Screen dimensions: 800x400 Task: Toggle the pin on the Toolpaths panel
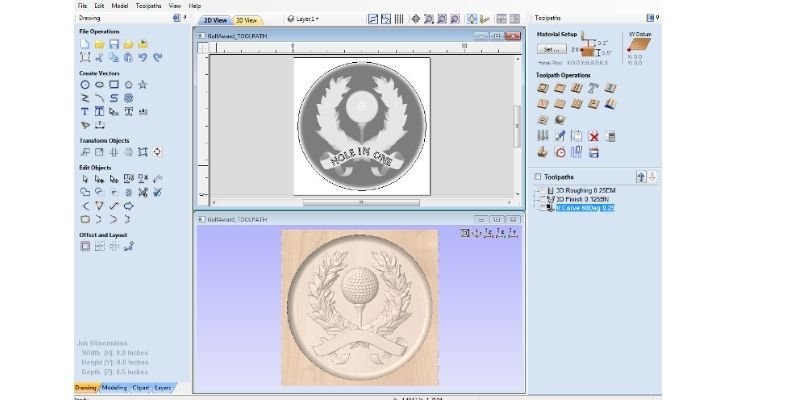click(x=658, y=18)
